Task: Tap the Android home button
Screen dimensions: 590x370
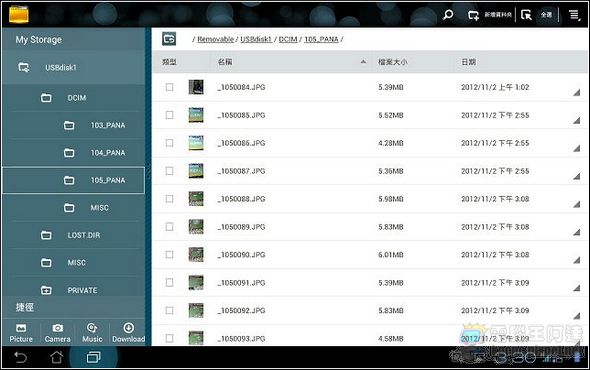Action: (57, 357)
